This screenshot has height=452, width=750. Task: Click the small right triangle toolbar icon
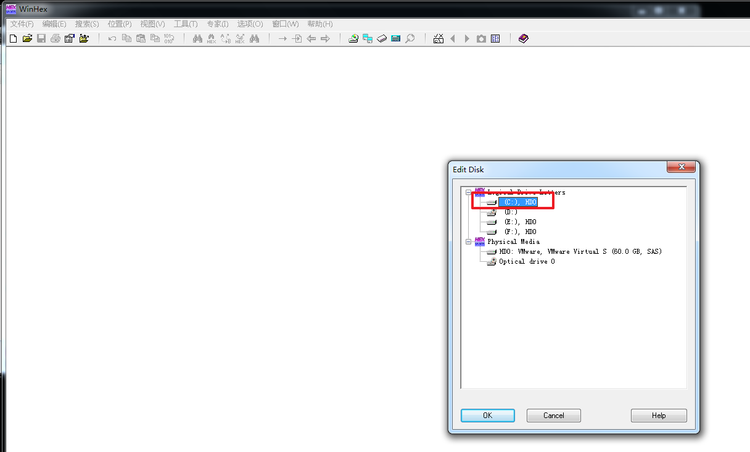click(x=467, y=39)
